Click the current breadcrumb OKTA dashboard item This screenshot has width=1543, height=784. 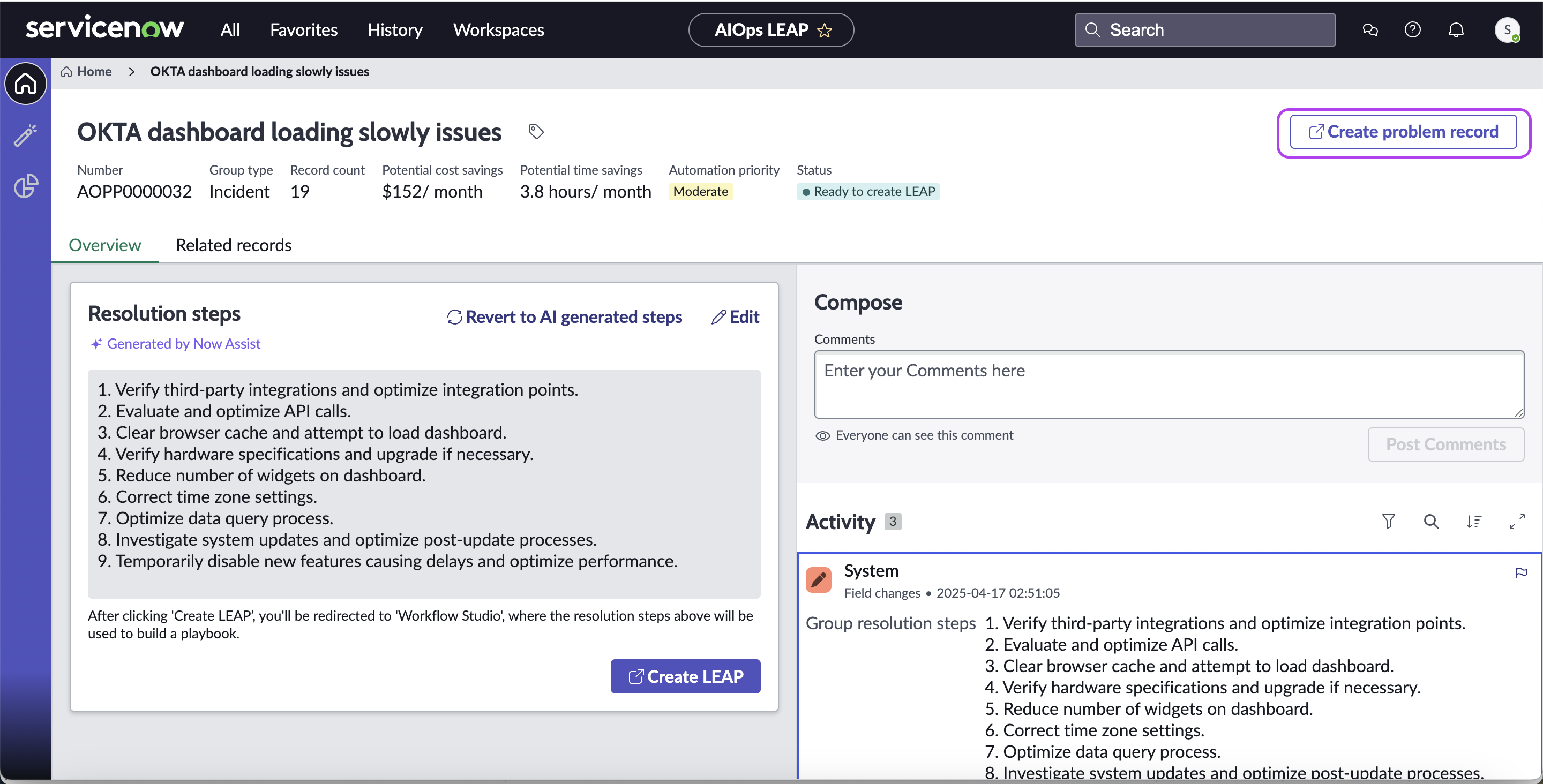pyautogui.click(x=259, y=72)
